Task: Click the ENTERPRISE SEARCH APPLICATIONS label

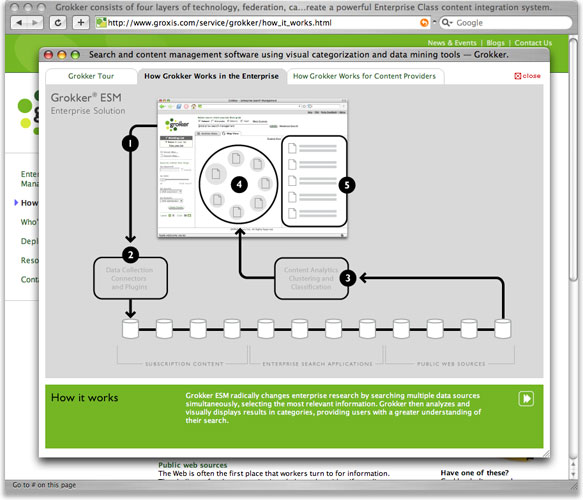Action: pyautogui.click(x=318, y=364)
